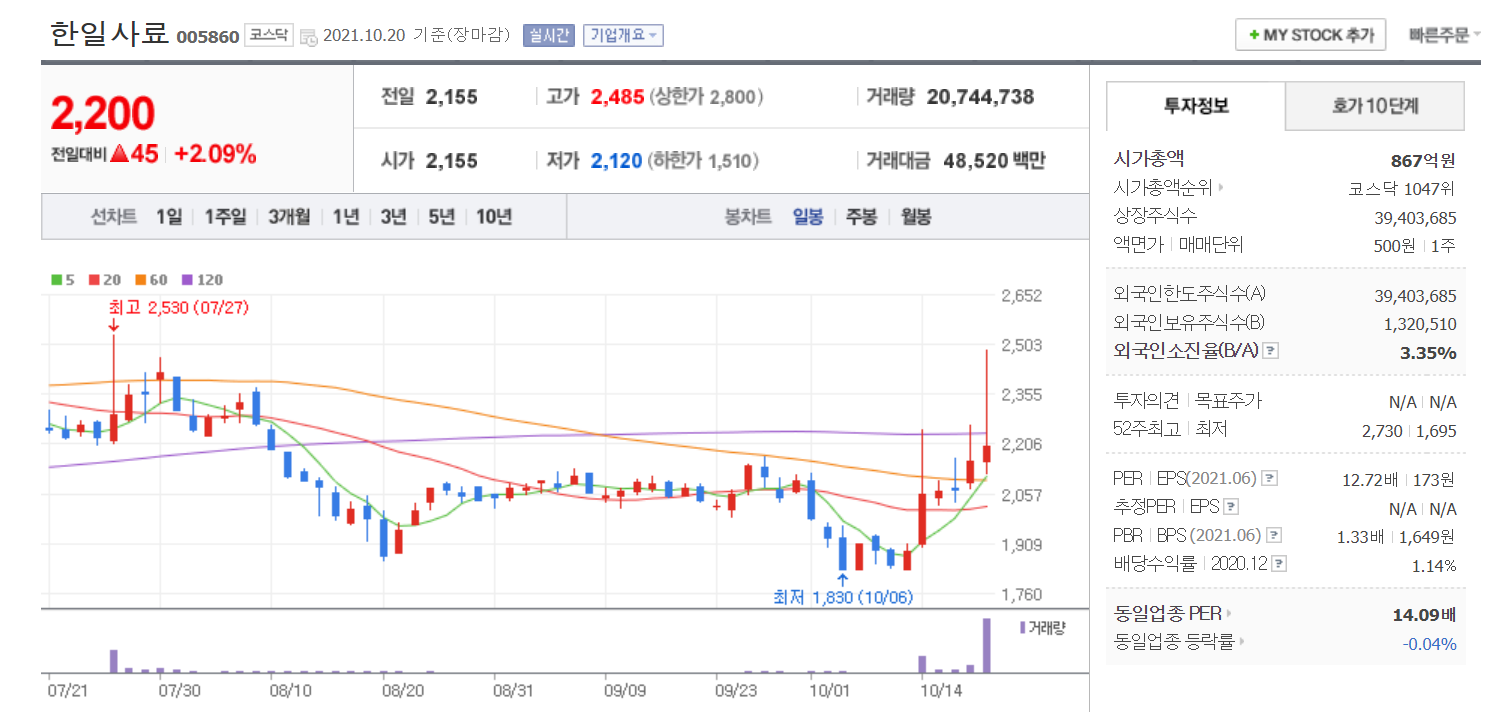Click the current price 2,200
Viewport: 1493px width, 712px height.
coord(103,115)
